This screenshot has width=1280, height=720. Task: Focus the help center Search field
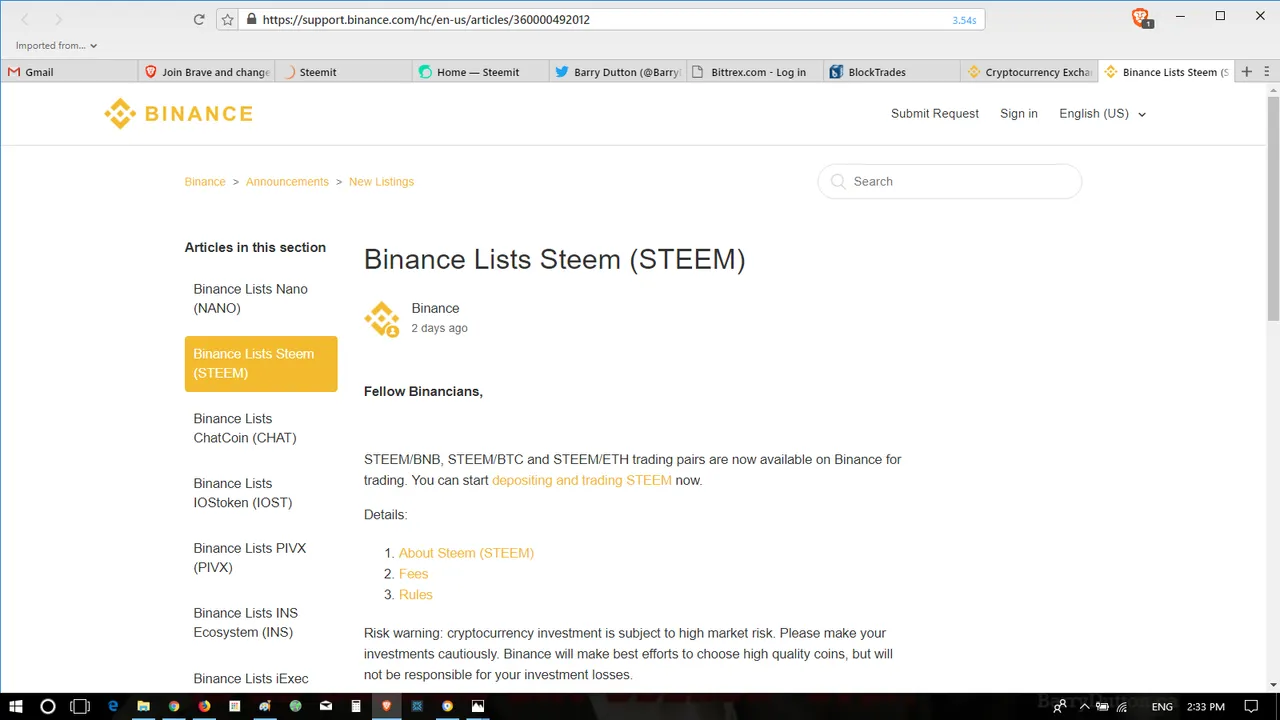(950, 182)
